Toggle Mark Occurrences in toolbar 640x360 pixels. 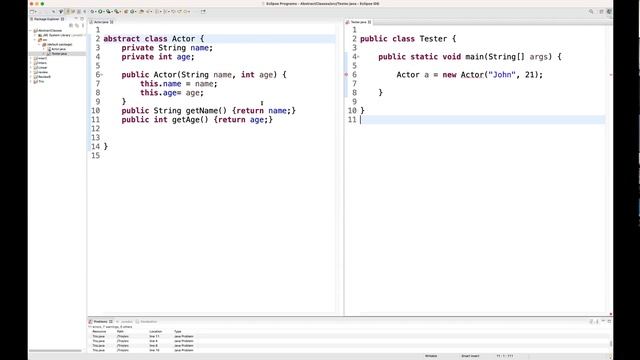tap(68, 11)
